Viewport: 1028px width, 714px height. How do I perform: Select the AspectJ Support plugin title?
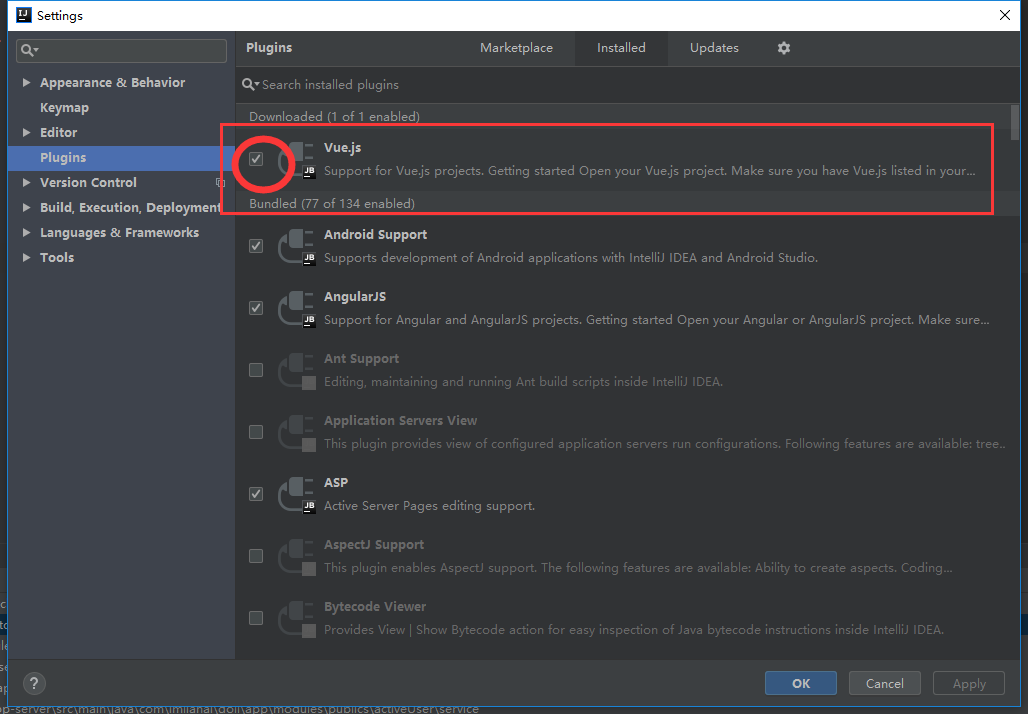pyautogui.click(x=374, y=545)
